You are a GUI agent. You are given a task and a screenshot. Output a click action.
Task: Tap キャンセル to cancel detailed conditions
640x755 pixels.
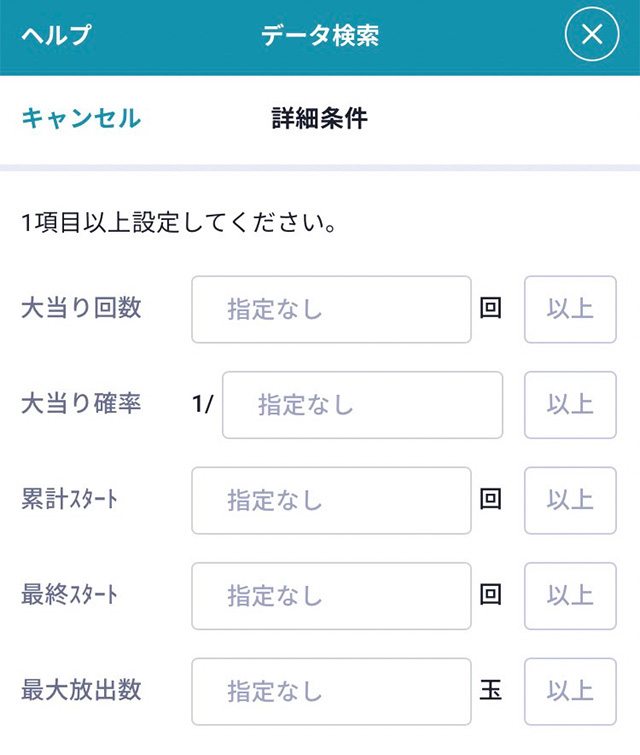coord(81,119)
